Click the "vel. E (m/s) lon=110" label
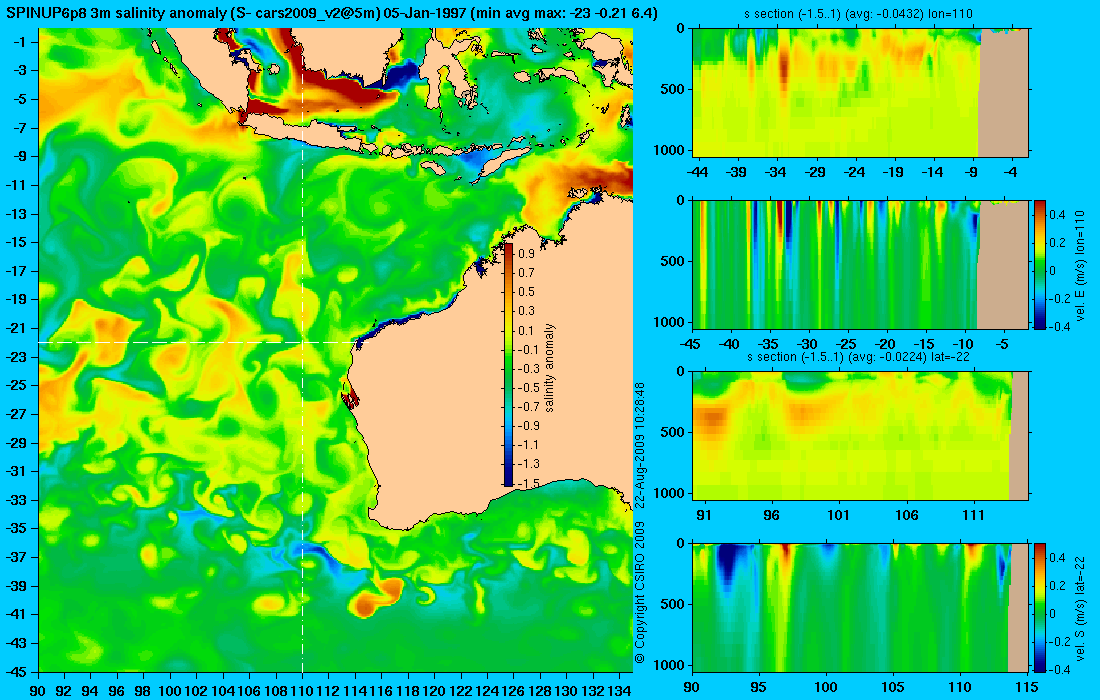This screenshot has width=1100, height=700. coord(1080,265)
